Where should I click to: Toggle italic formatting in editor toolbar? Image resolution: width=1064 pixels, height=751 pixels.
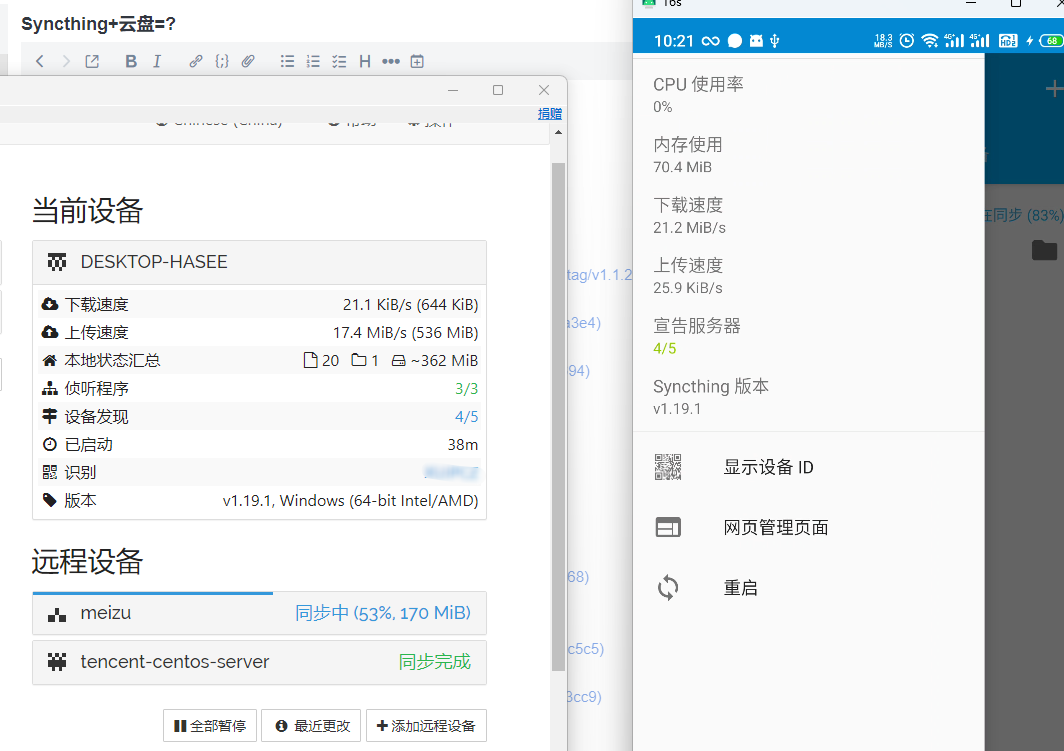157,62
